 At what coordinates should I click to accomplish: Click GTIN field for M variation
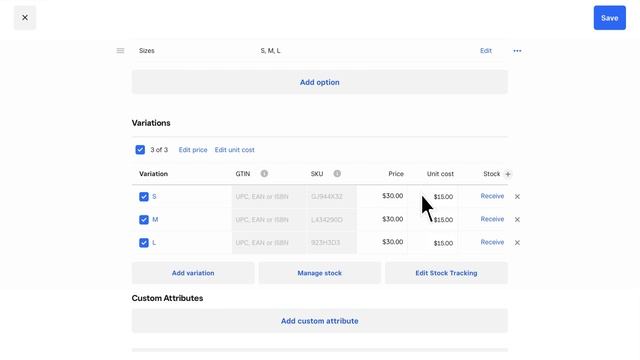click(268, 220)
